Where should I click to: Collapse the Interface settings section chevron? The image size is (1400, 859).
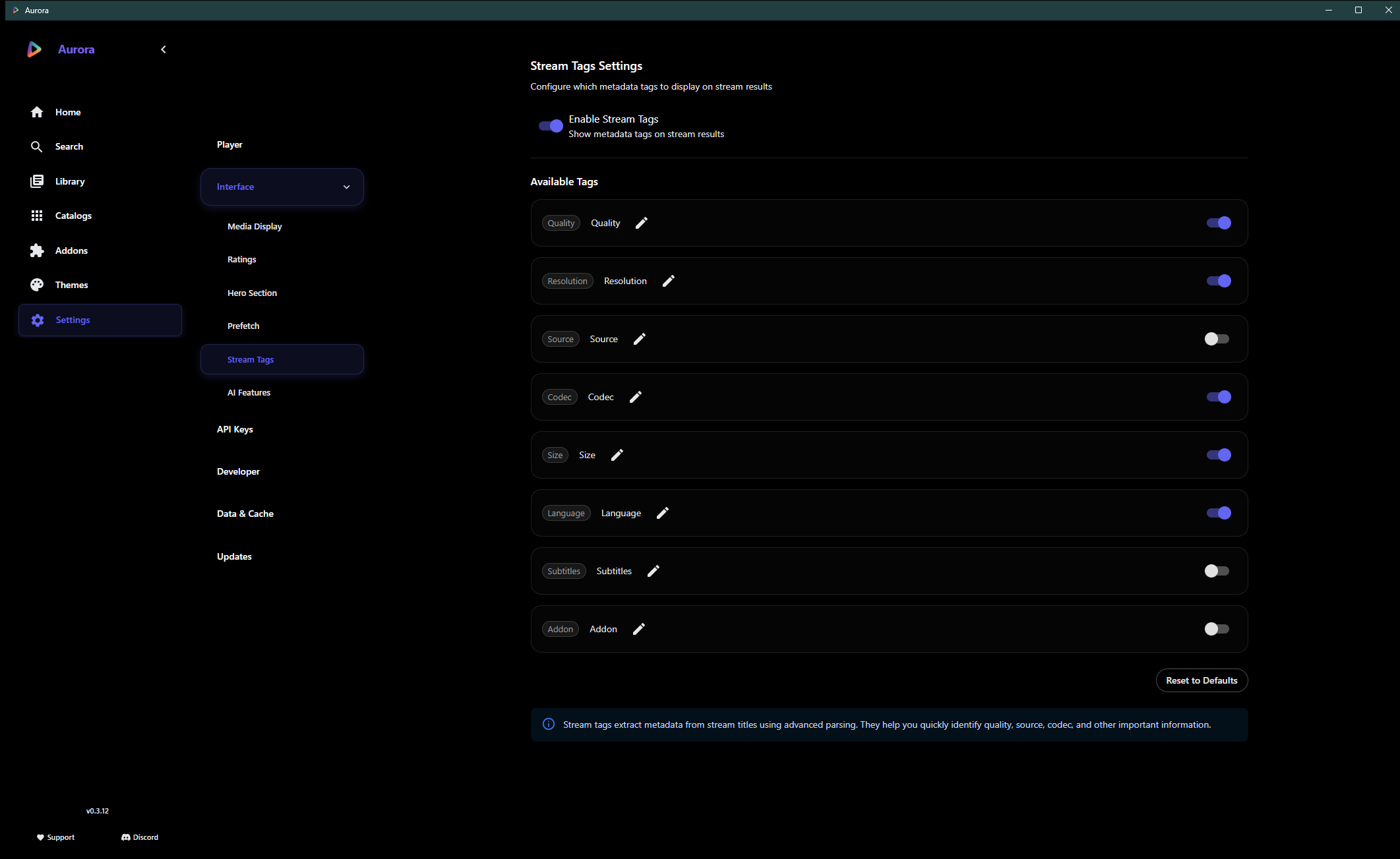tap(346, 187)
